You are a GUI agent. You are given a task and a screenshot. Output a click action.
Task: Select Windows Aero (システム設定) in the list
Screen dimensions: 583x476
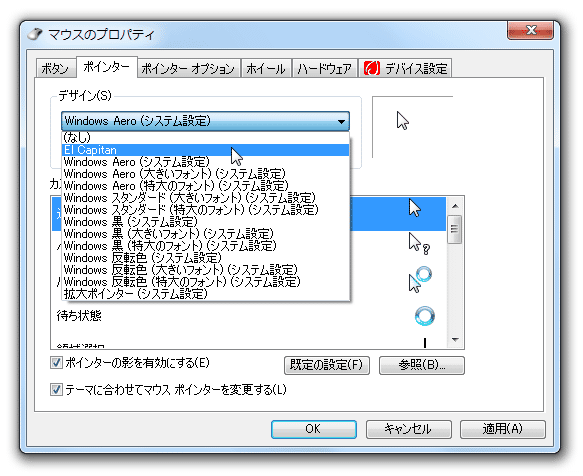click(205, 162)
